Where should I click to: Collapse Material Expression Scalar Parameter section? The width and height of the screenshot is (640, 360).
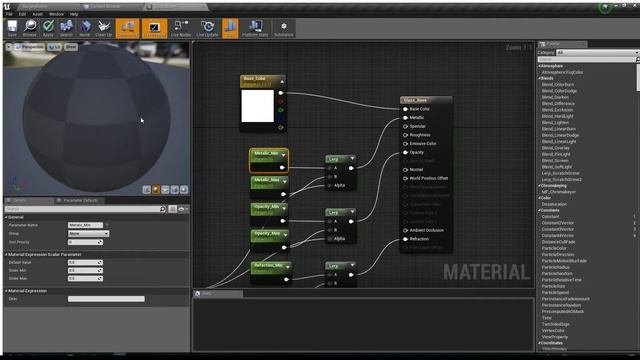coord(6,255)
